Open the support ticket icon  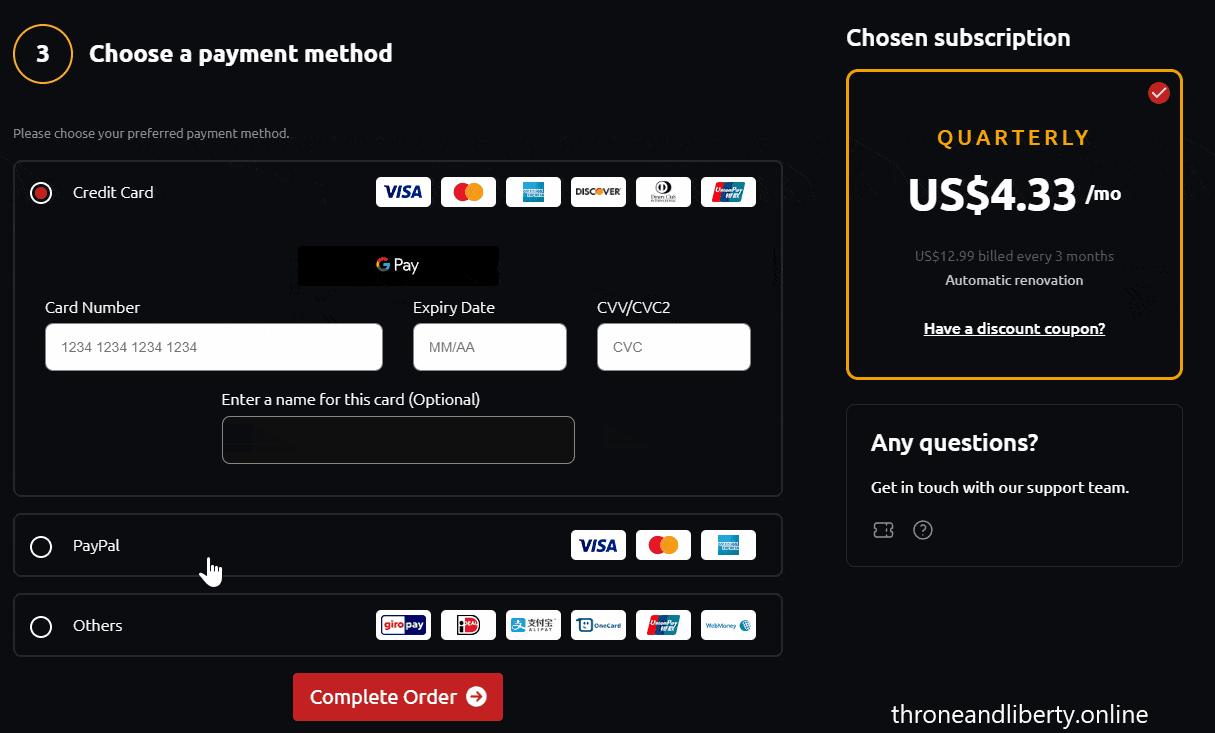[x=883, y=530]
